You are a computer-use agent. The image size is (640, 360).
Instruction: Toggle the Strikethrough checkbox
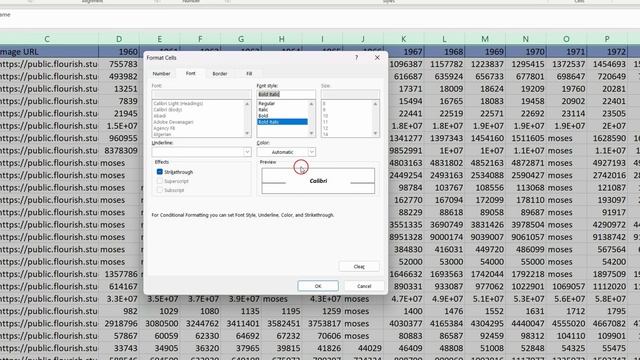[x=160, y=172]
